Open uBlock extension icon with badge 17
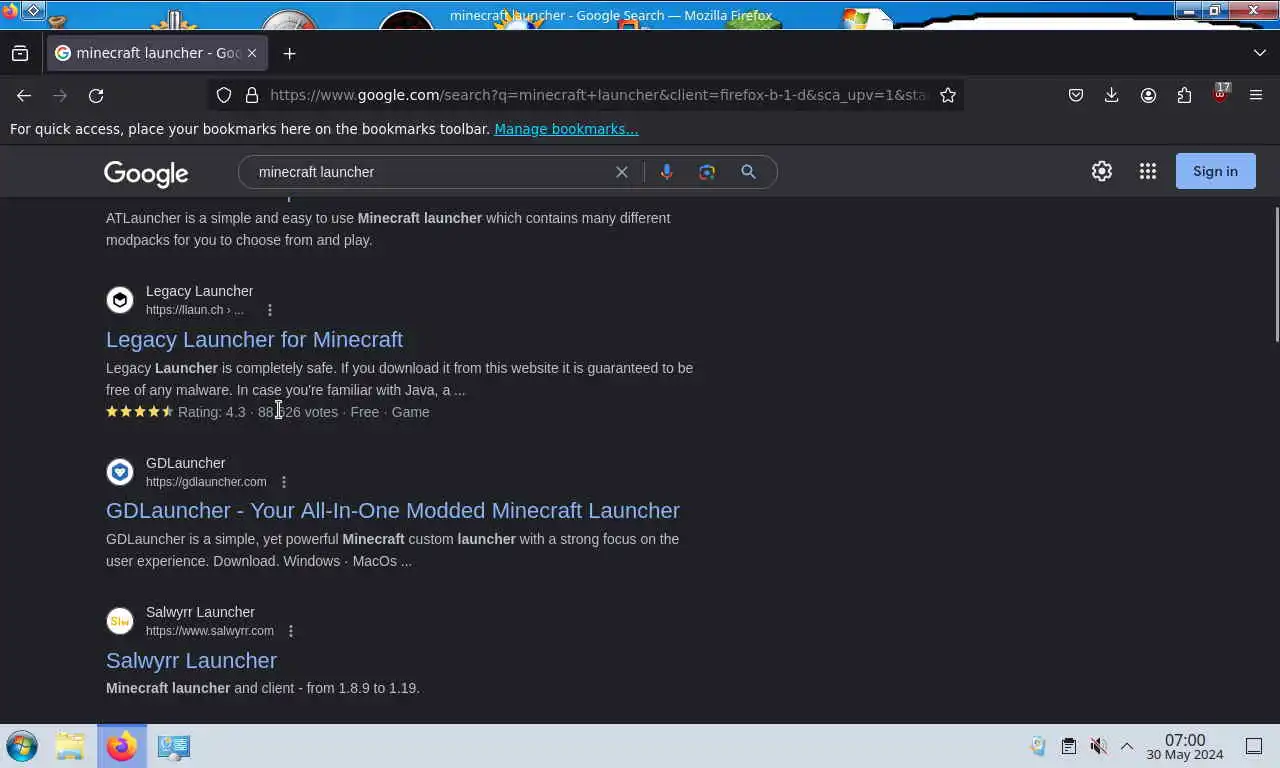Image resolution: width=1280 pixels, height=768 pixels. pos(1220,94)
